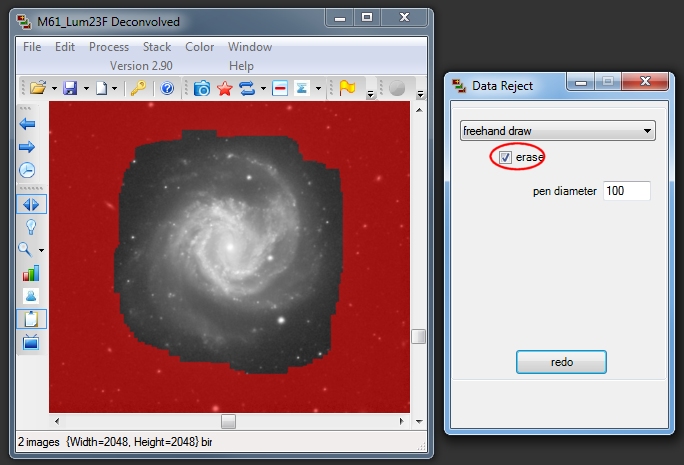Screen dimensions: 684x465
Task: Click the status bar image size text
Action: 132,442
